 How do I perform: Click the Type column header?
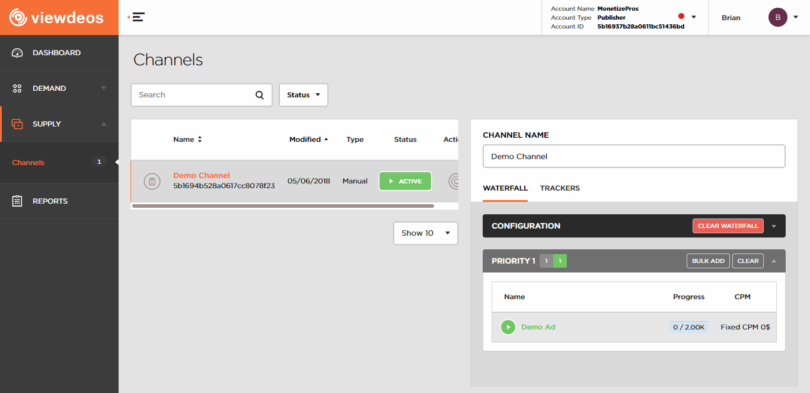(x=355, y=139)
